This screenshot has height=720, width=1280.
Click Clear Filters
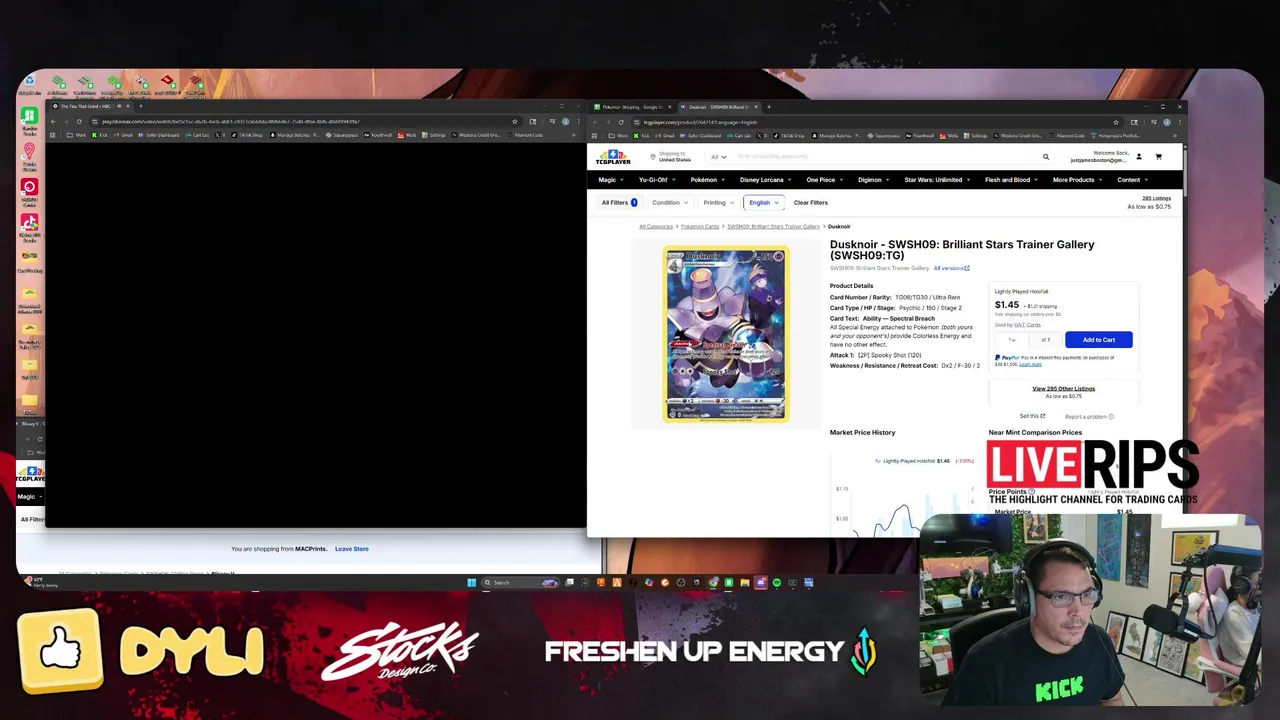point(811,203)
